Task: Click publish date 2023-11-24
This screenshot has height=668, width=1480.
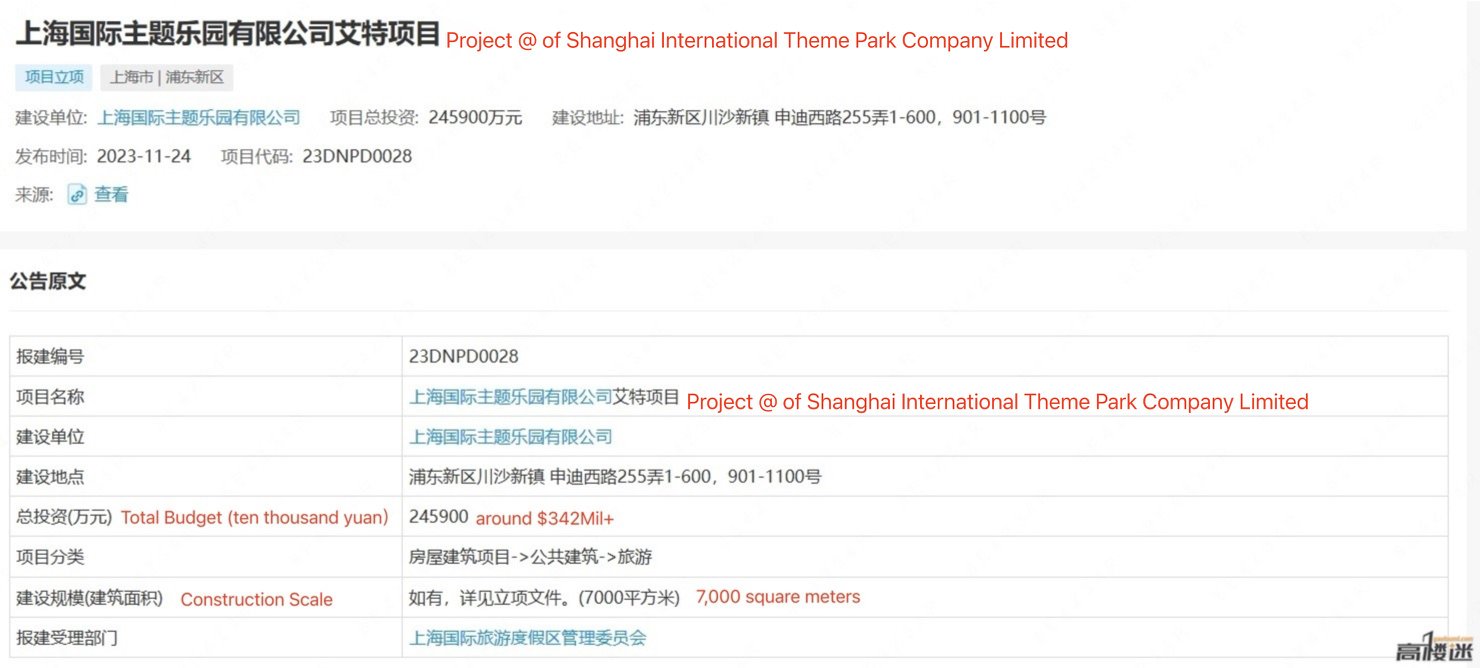Action: 143,156
